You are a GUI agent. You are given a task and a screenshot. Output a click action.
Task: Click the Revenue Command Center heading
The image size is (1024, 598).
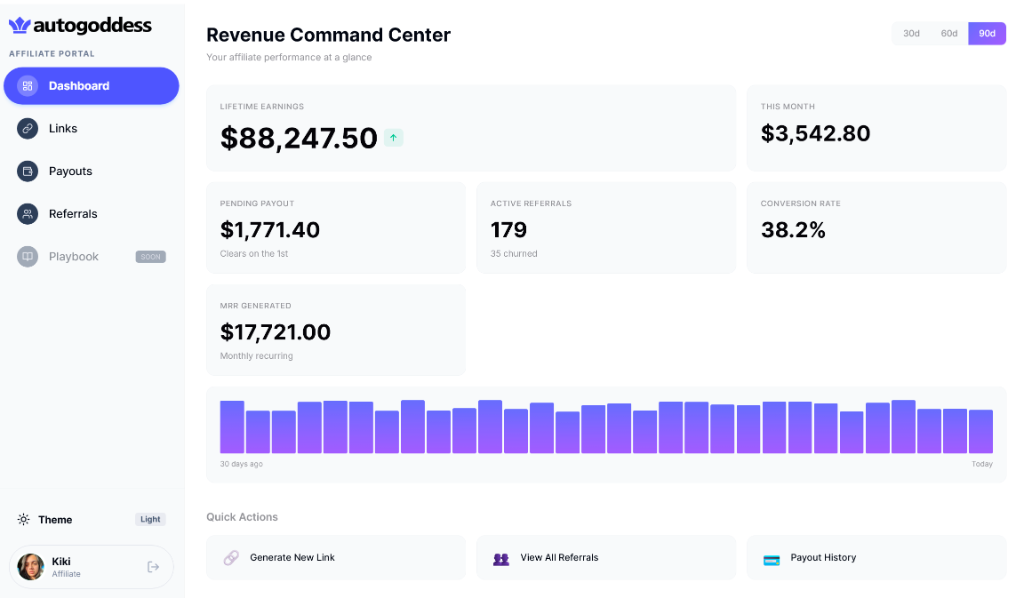[328, 35]
